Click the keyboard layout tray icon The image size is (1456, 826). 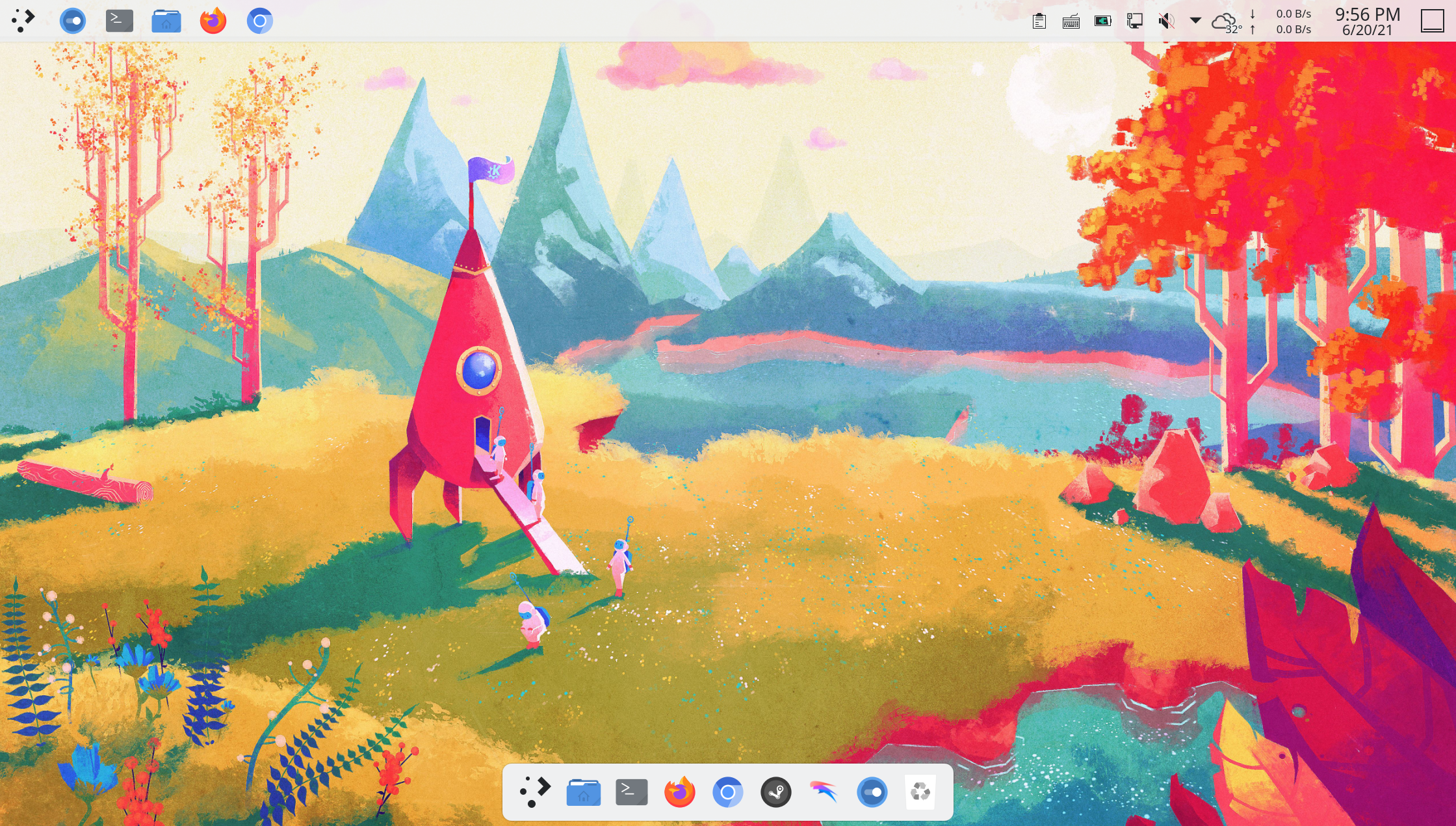pos(1071,21)
